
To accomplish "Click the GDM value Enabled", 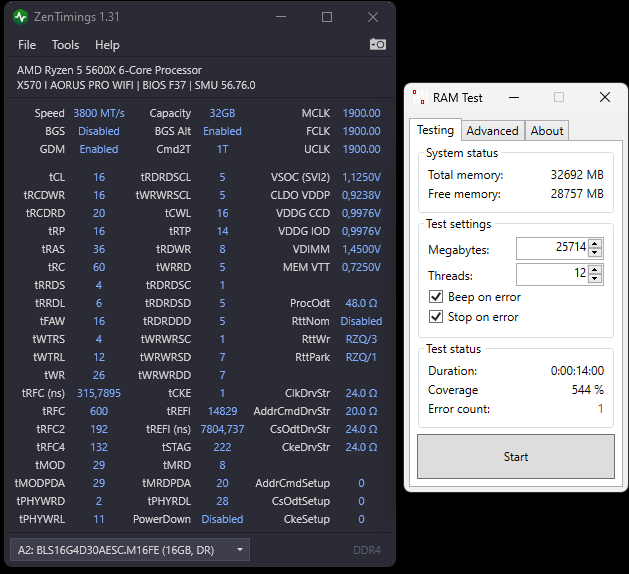I will tap(99, 149).
